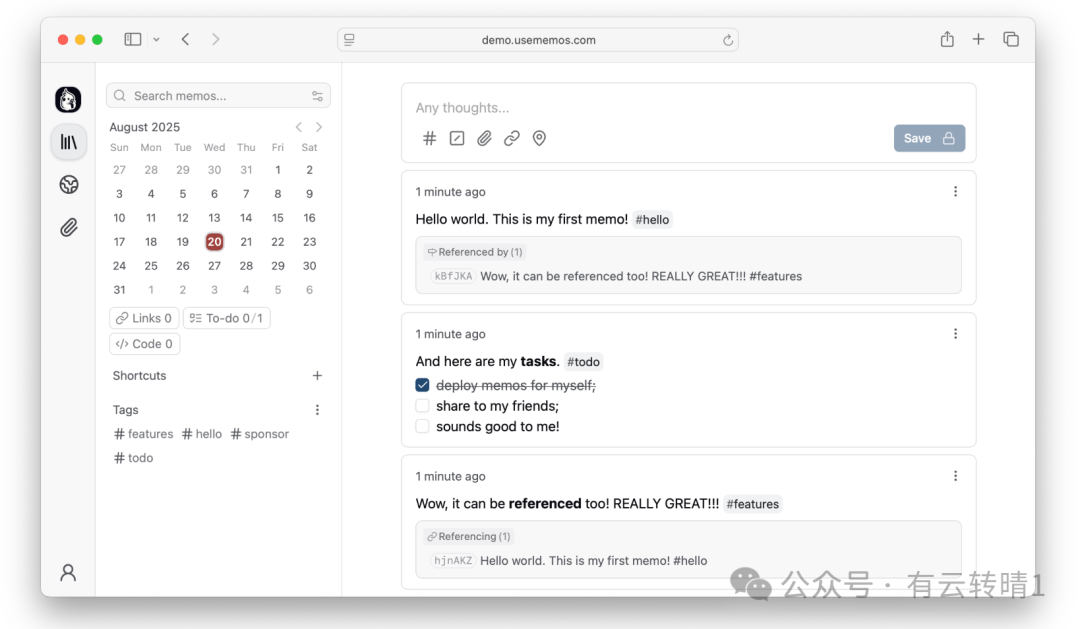Click #todo tag in tasks memo
This screenshot has height=629, width=1080.
click(583, 362)
